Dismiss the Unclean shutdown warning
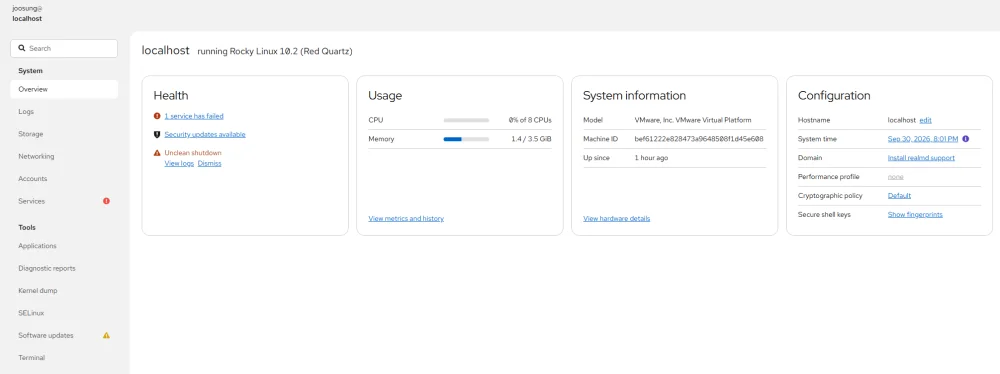Screen dimensions: 1000x374 (x=209, y=163)
